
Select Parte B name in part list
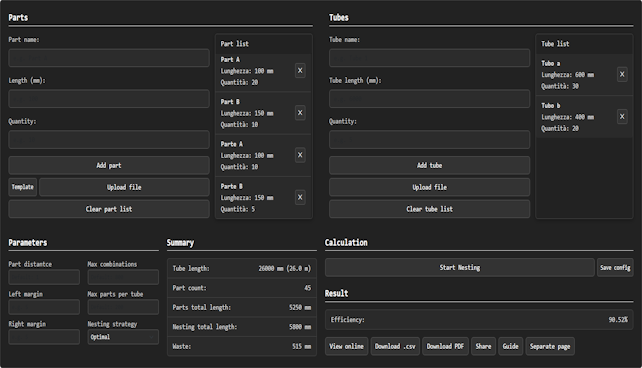coord(232,186)
